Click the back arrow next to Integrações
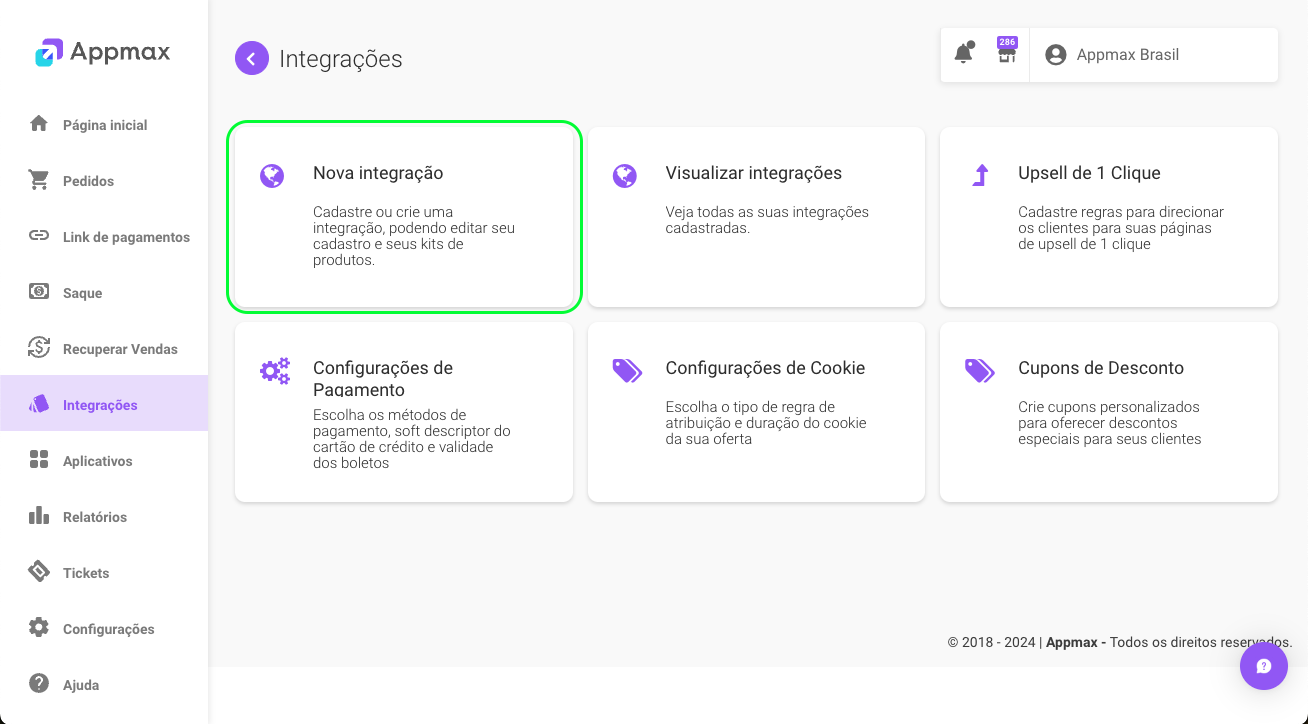The height and width of the screenshot is (724, 1308). click(252, 58)
